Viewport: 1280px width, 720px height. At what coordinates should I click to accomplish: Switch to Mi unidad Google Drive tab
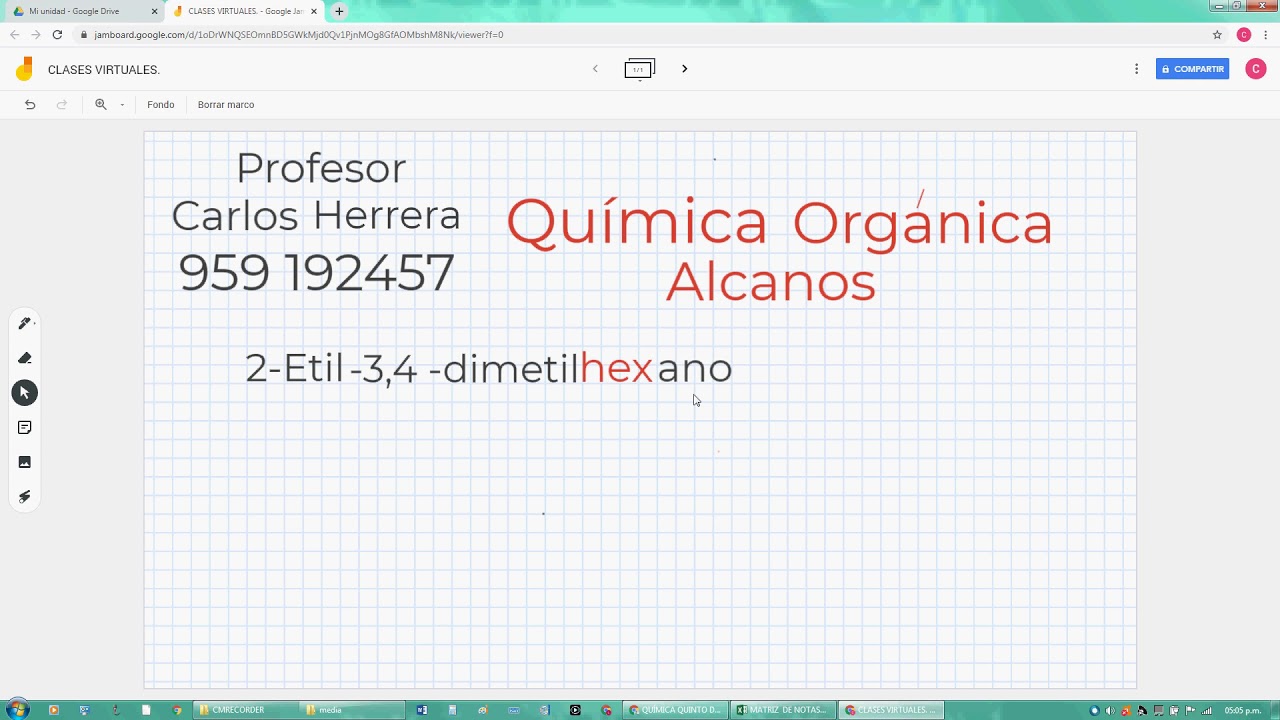click(x=80, y=11)
